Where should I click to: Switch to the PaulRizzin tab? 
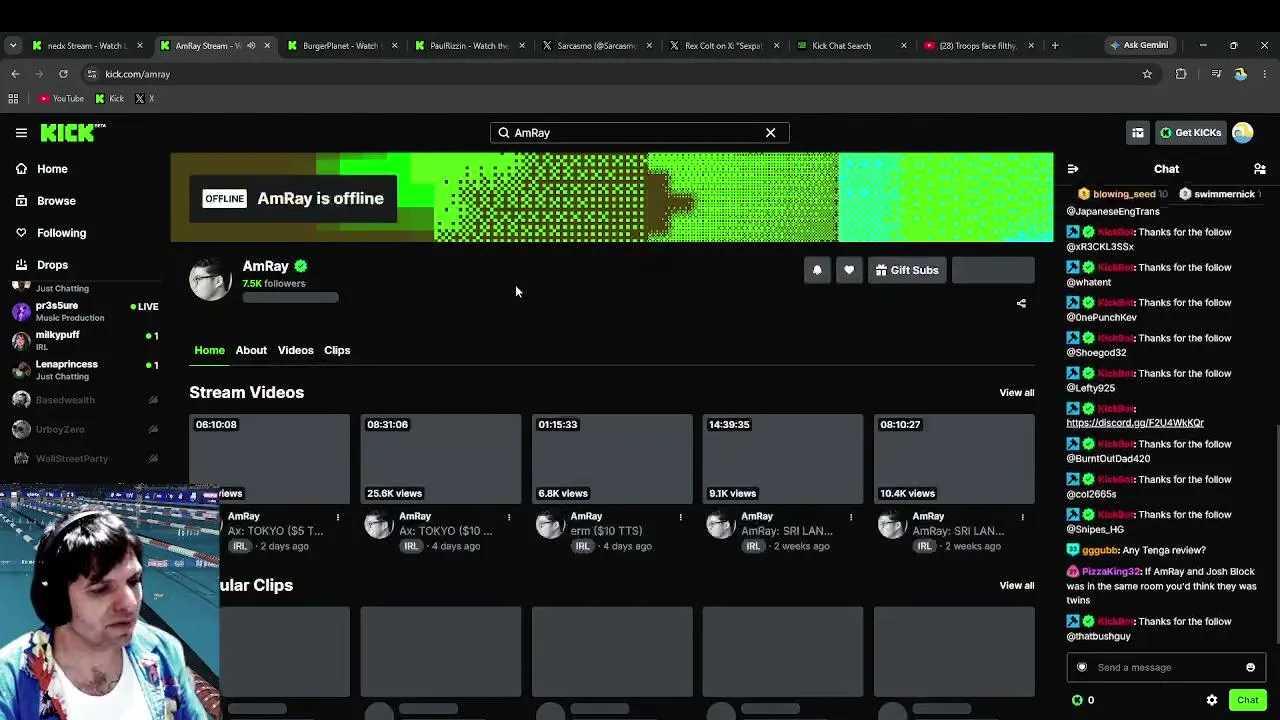(x=468, y=45)
